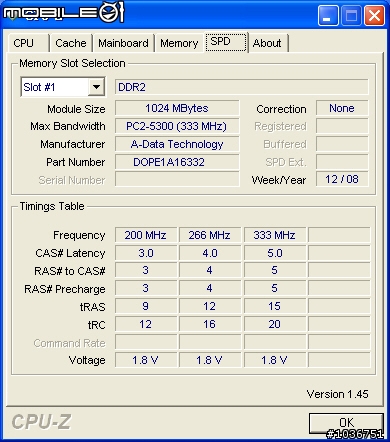The height and width of the screenshot is (442, 390).
Task: Click the Max Bandwidth label
Action: tap(68, 126)
